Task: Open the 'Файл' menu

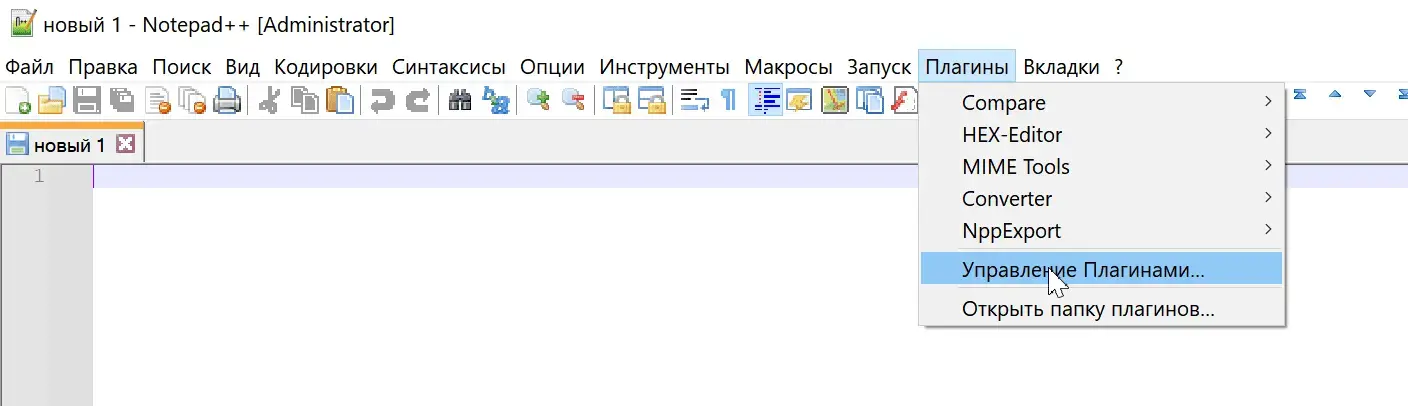Action: (x=30, y=67)
